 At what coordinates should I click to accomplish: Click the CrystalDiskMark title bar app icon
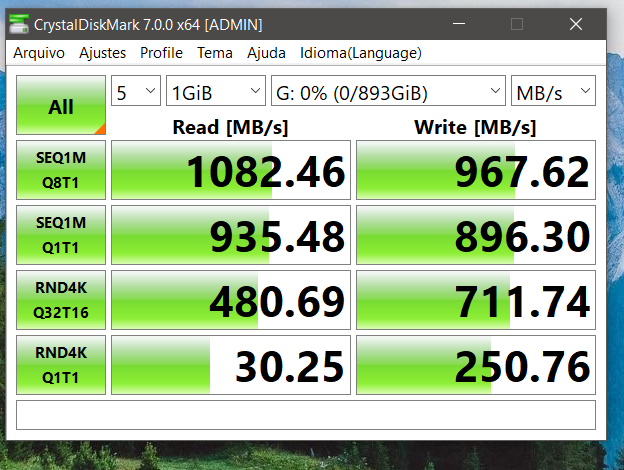tap(19, 24)
